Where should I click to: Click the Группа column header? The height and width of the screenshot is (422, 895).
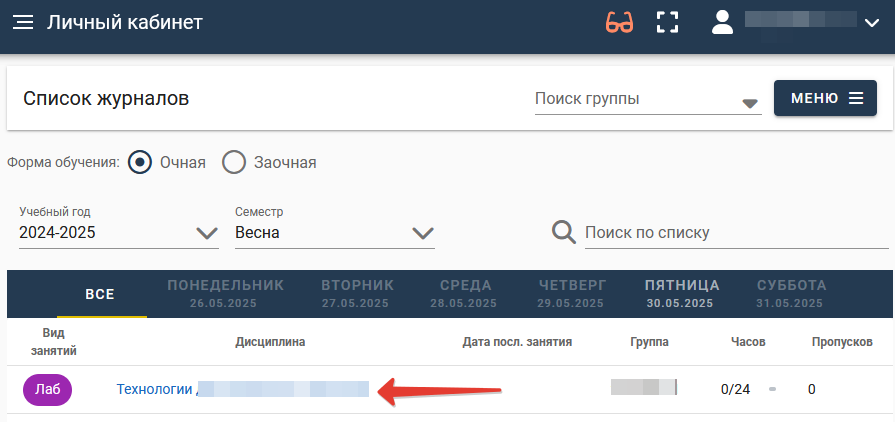650,342
